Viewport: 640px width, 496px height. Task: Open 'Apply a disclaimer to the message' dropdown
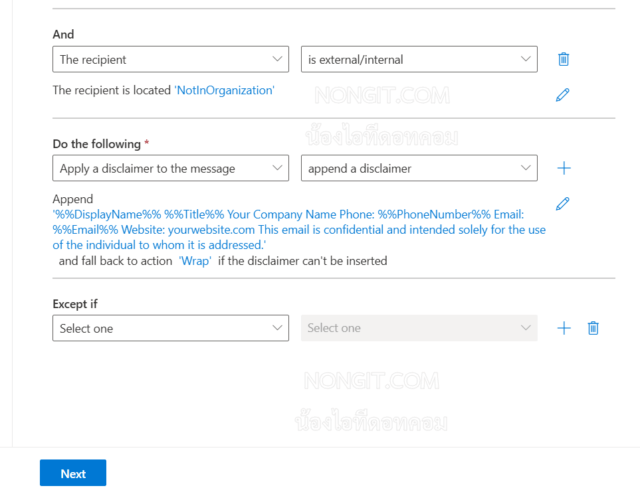(171, 168)
